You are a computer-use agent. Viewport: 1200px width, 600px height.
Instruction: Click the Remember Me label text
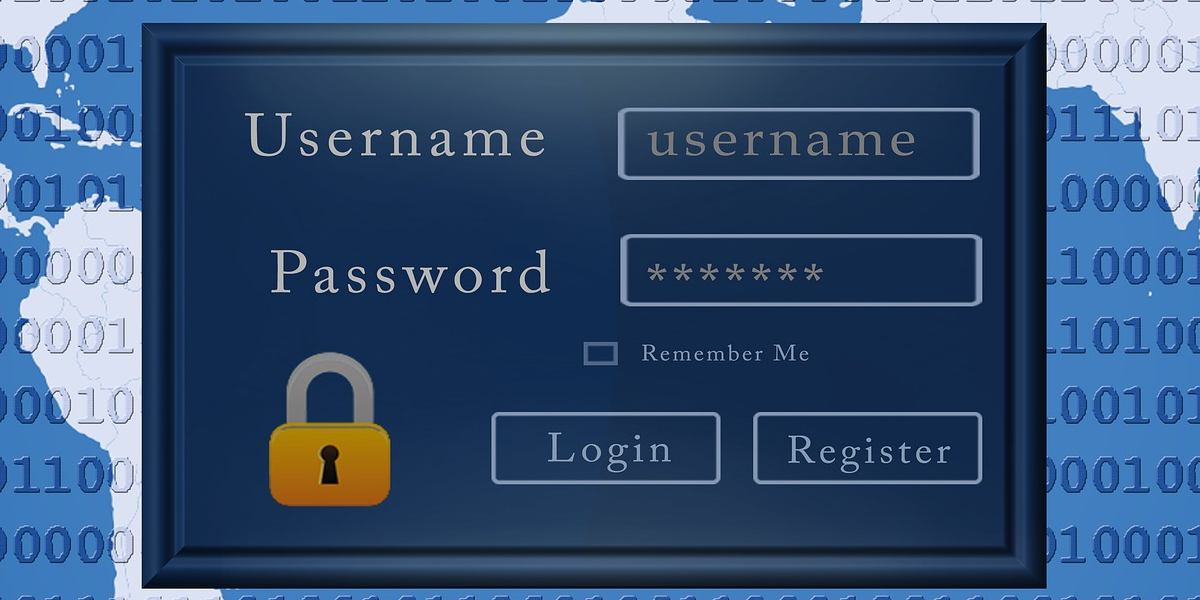click(725, 353)
